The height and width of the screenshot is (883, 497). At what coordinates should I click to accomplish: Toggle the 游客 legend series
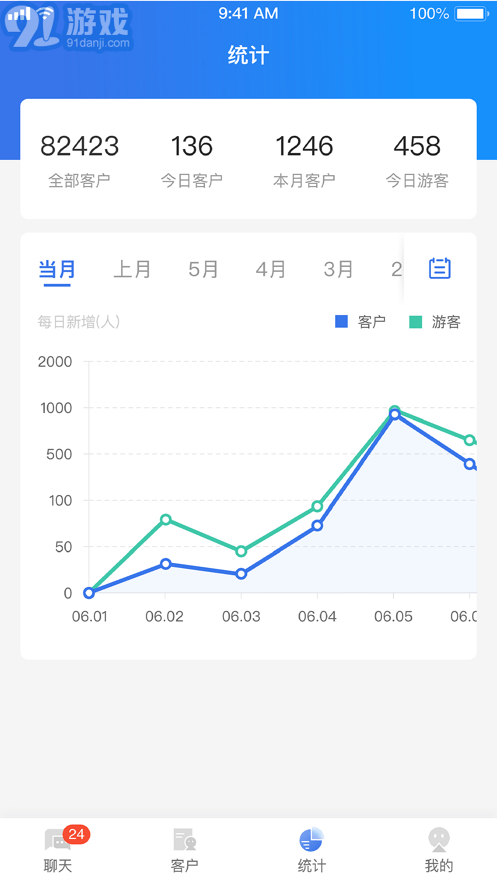pos(435,322)
